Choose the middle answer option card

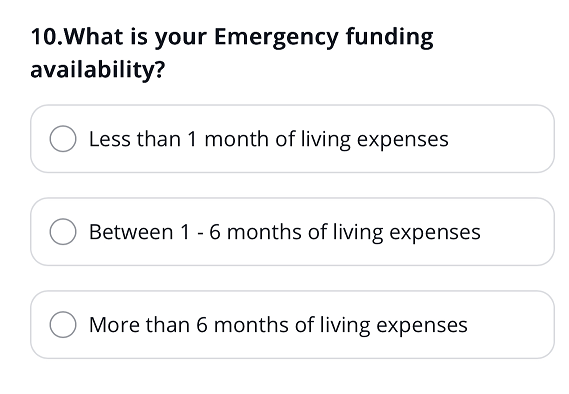[x=292, y=231]
